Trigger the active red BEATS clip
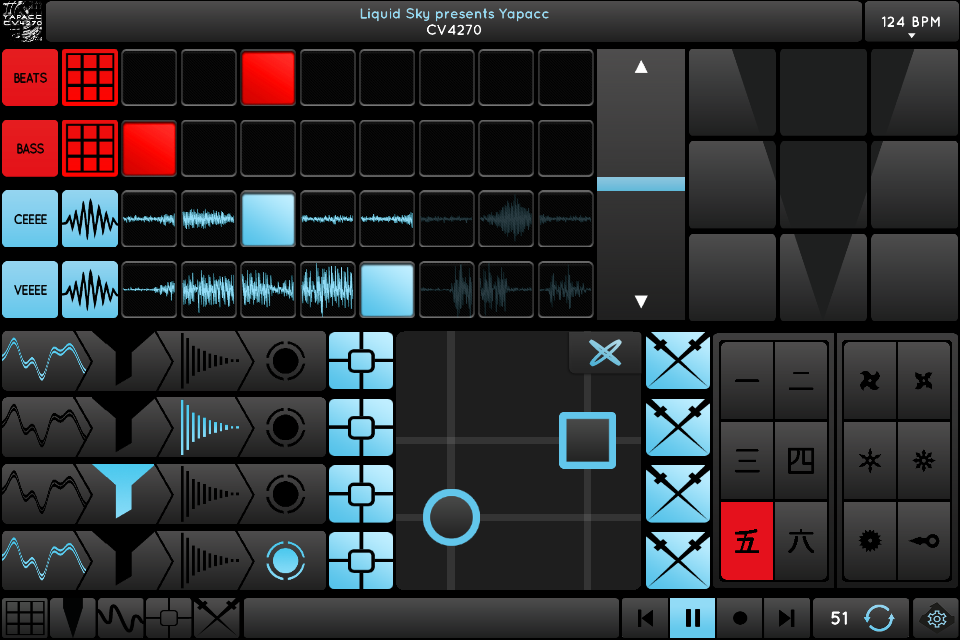Screen dimensions: 960x640 pyautogui.click(x=268, y=78)
